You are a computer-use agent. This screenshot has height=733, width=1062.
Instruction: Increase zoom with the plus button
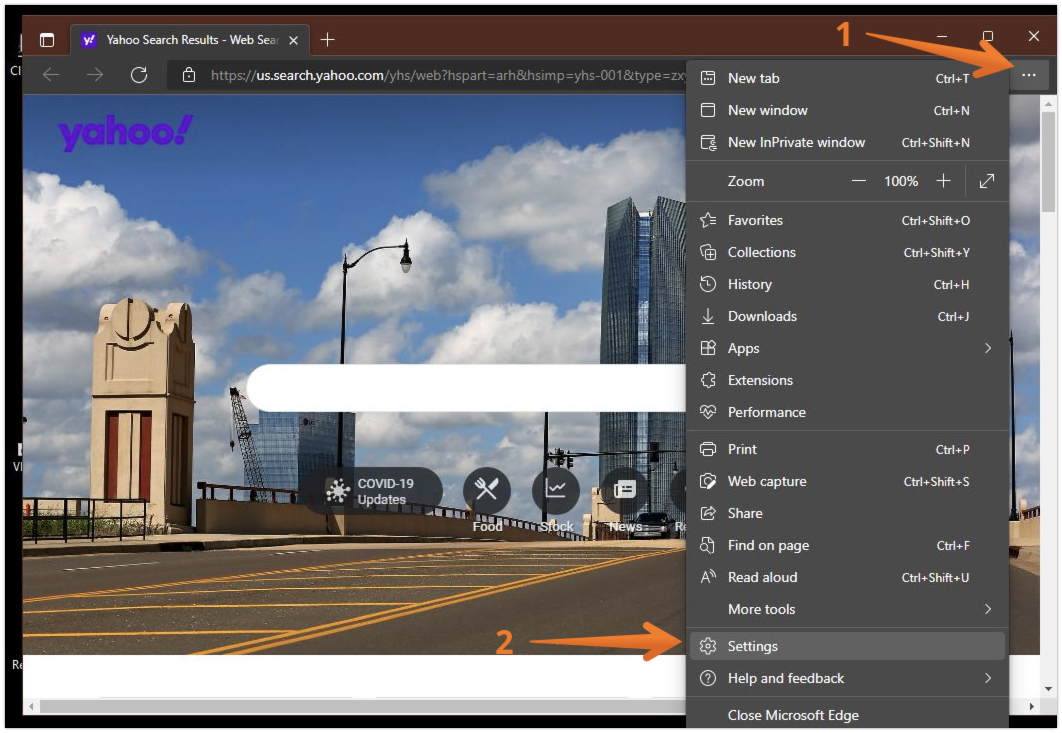click(942, 181)
